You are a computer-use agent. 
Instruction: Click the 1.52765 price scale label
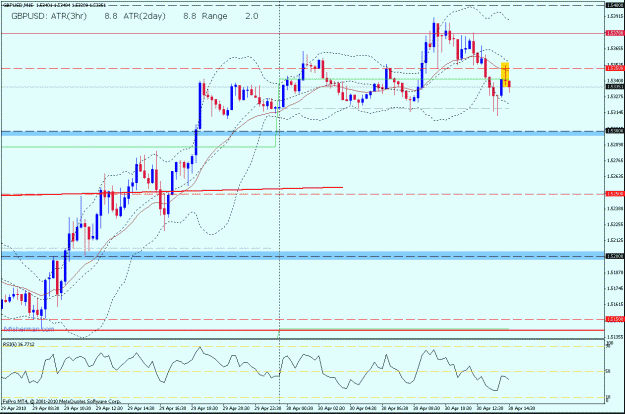point(615,160)
